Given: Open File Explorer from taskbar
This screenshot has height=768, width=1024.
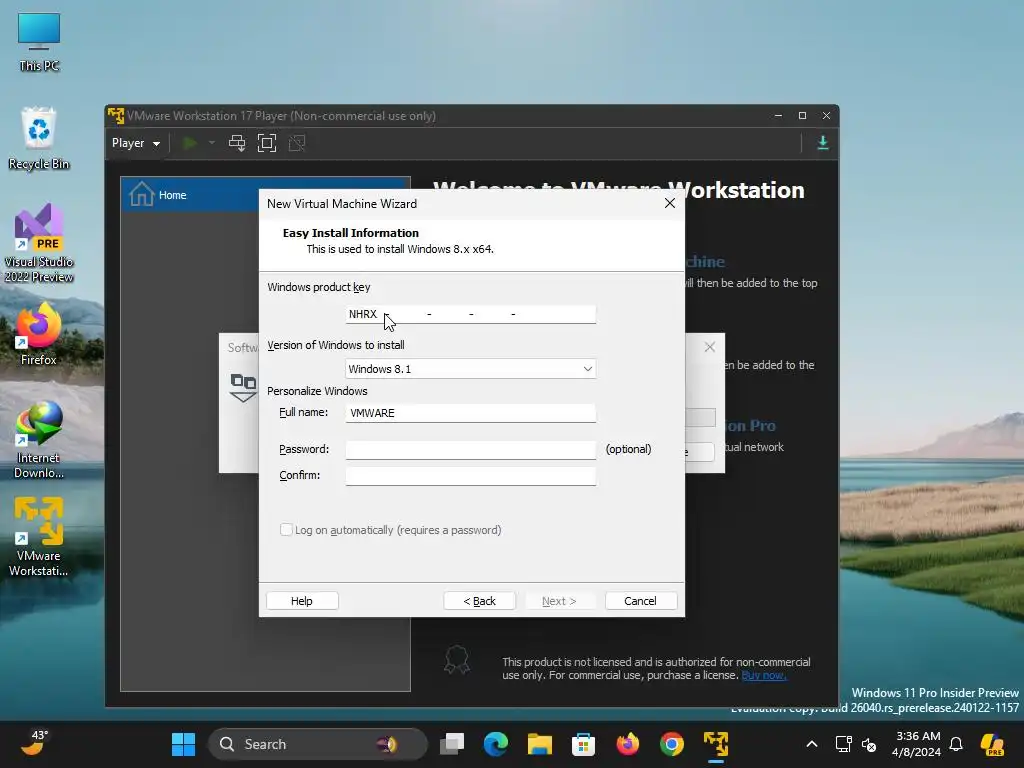Looking at the screenshot, I should tap(539, 744).
